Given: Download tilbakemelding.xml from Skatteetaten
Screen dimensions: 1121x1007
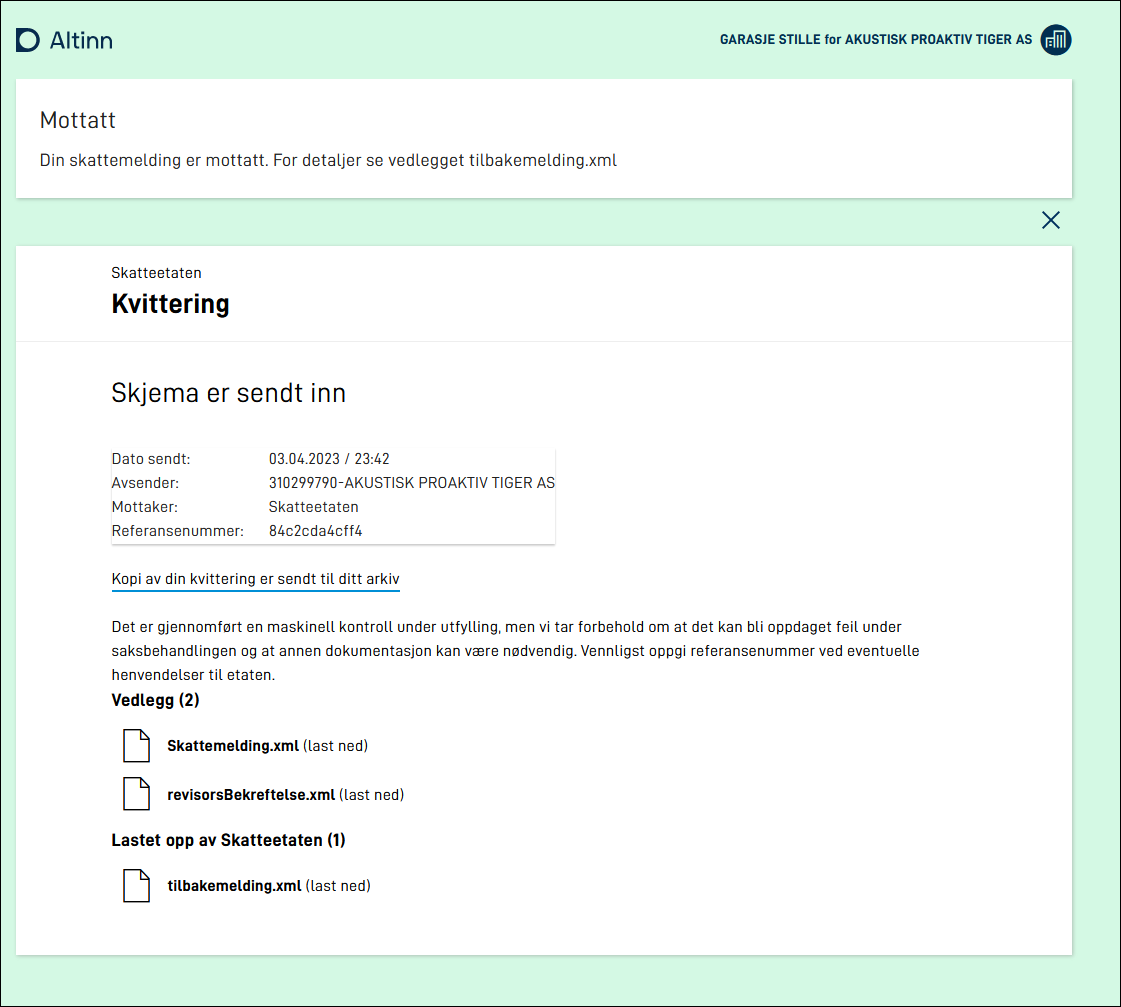Looking at the screenshot, I should point(269,886).
